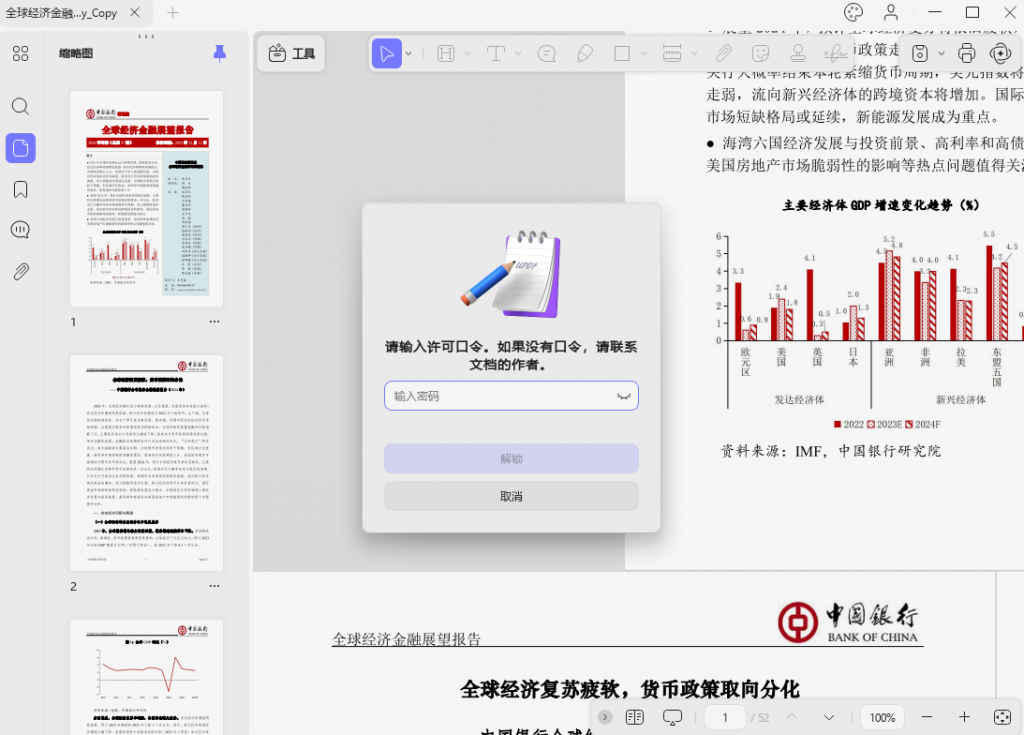This screenshot has height=735, width=1024.
Task: Open the home grid icon in sidebar
Action: [x=20, y=54]
